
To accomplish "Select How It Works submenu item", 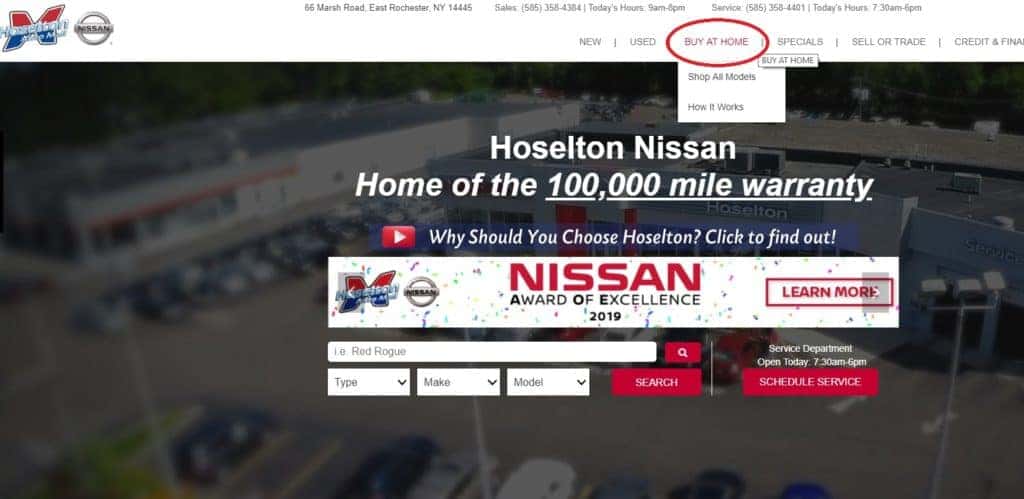I will coord(716,107).
